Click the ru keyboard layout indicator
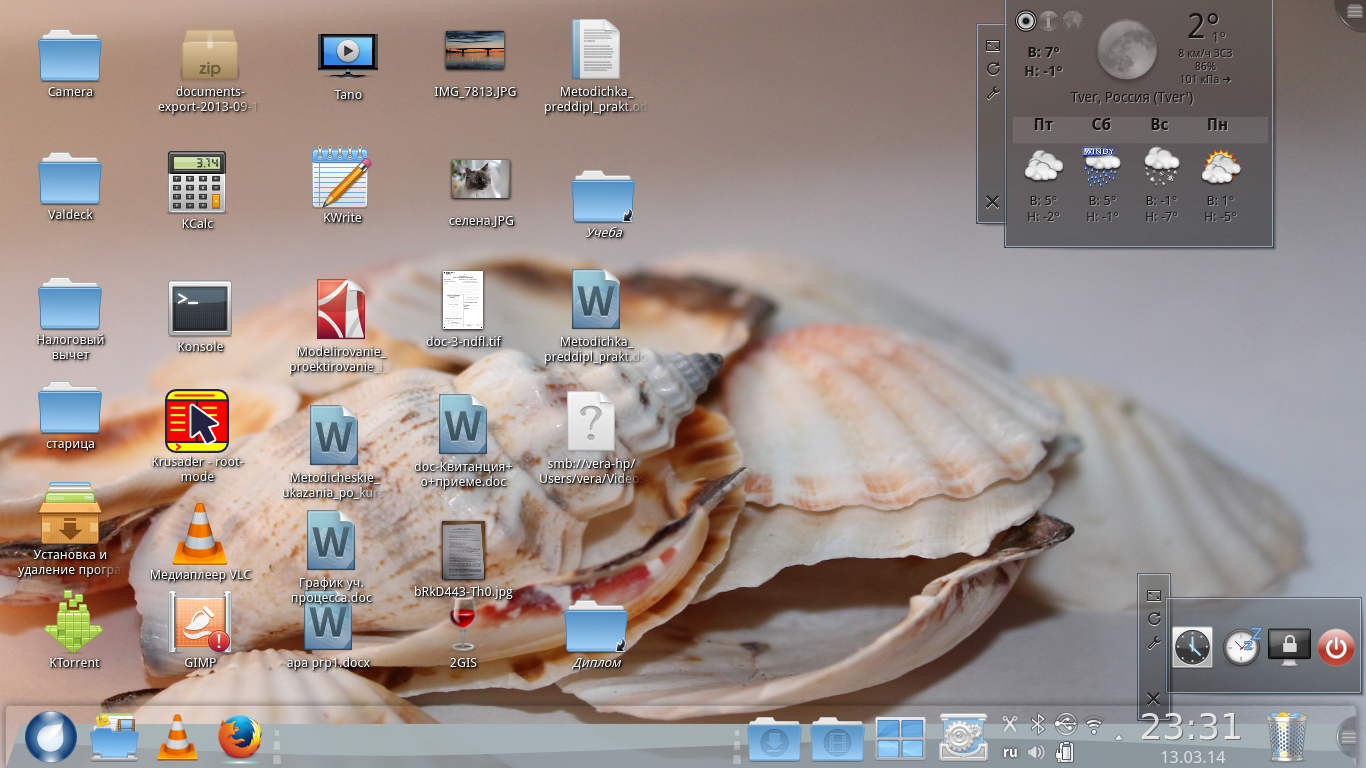 click(1010, 752)
